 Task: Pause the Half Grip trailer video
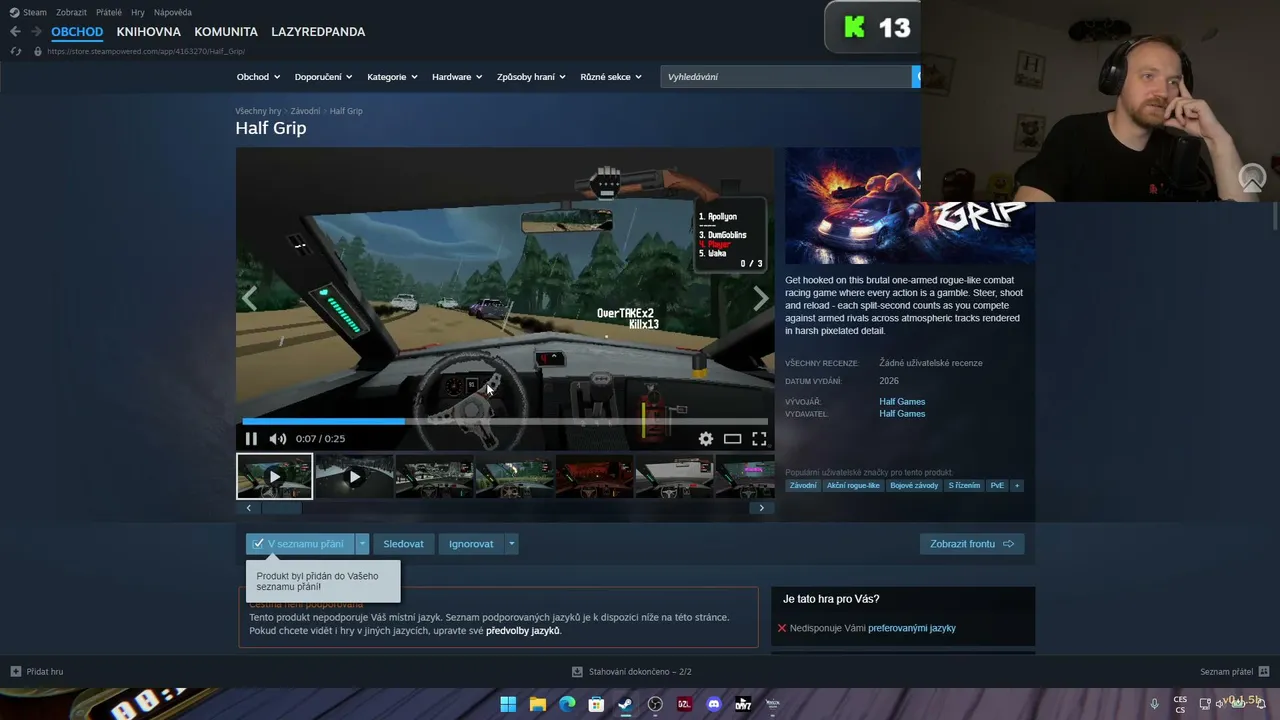tap(251, 439)
